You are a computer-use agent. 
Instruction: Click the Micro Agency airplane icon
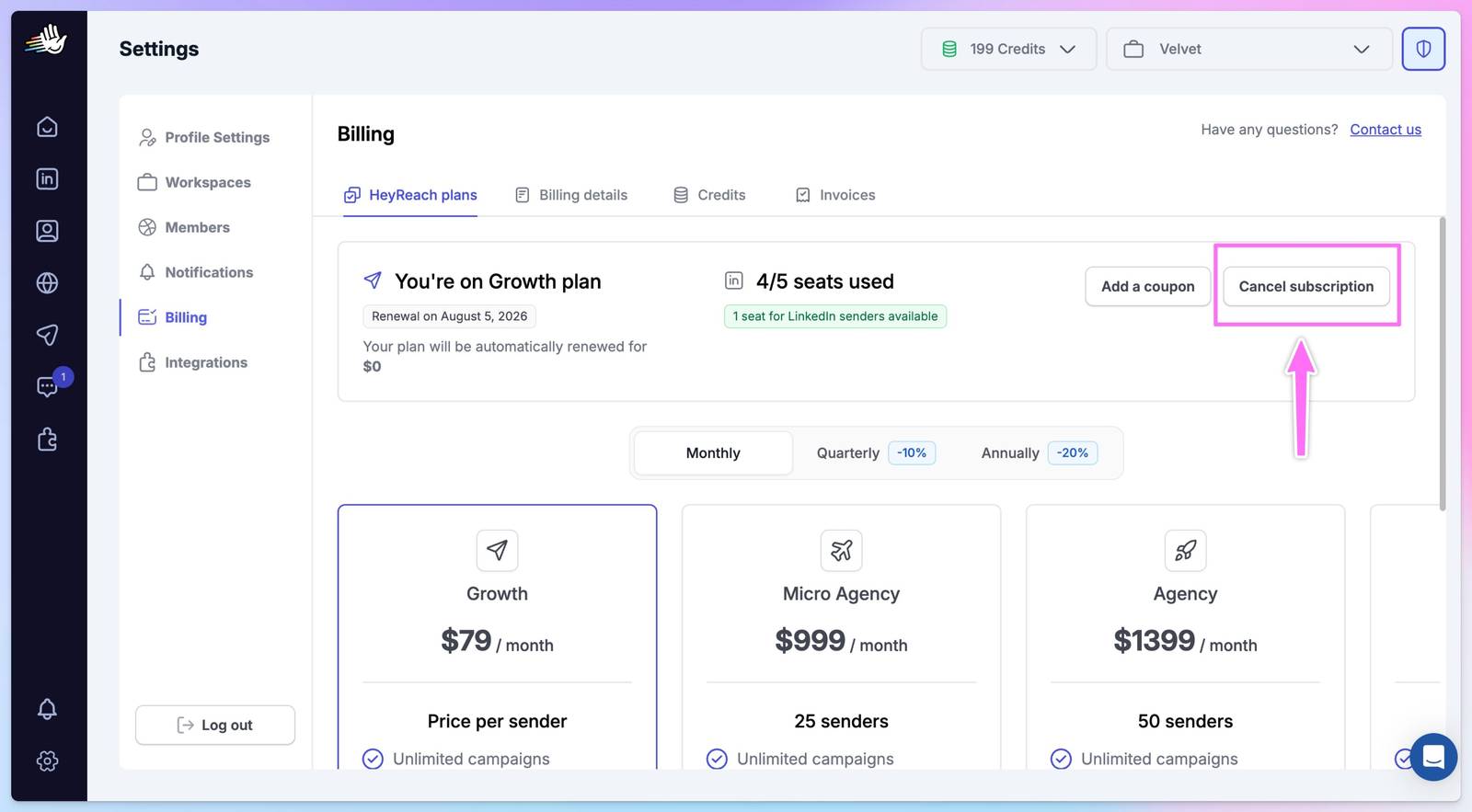coord(841,550)
